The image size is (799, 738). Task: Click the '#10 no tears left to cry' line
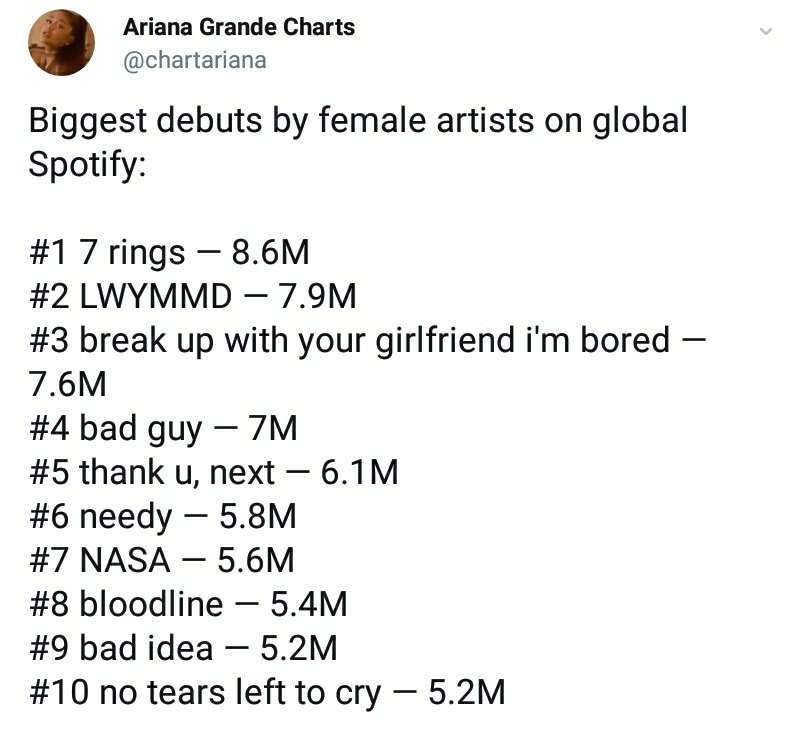[267, 693]
